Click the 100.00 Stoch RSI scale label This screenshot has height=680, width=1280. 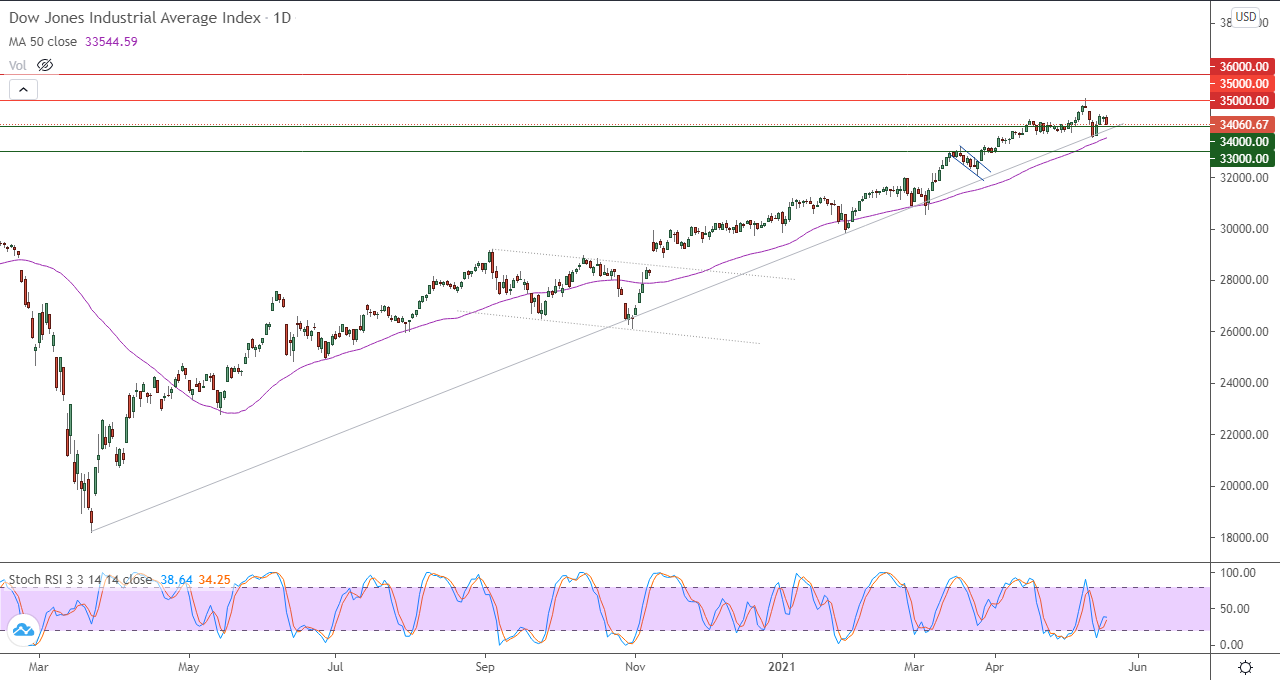tap(1238, 573)
